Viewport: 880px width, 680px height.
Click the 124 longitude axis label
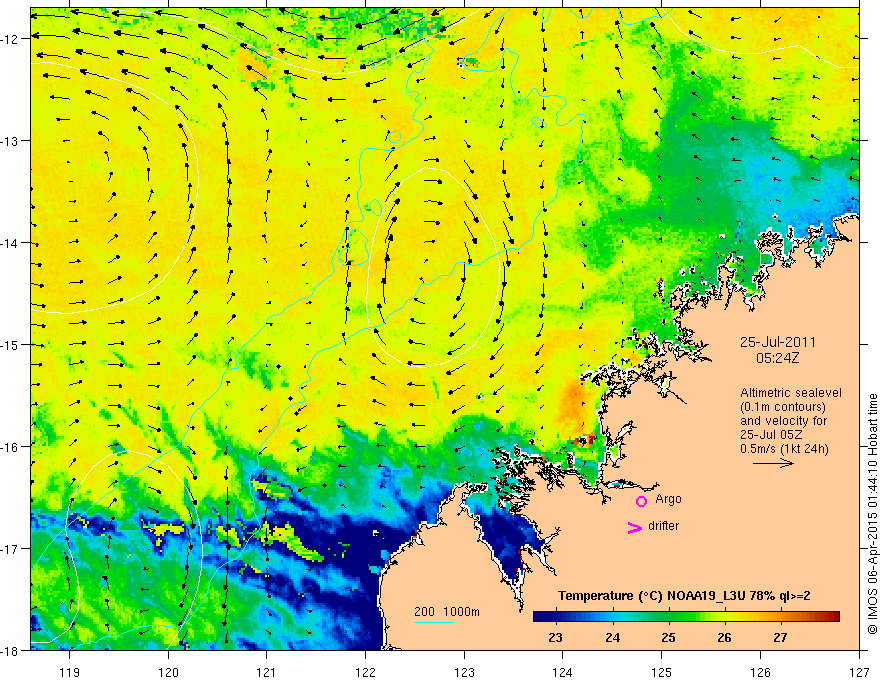(x=563, y=672)
